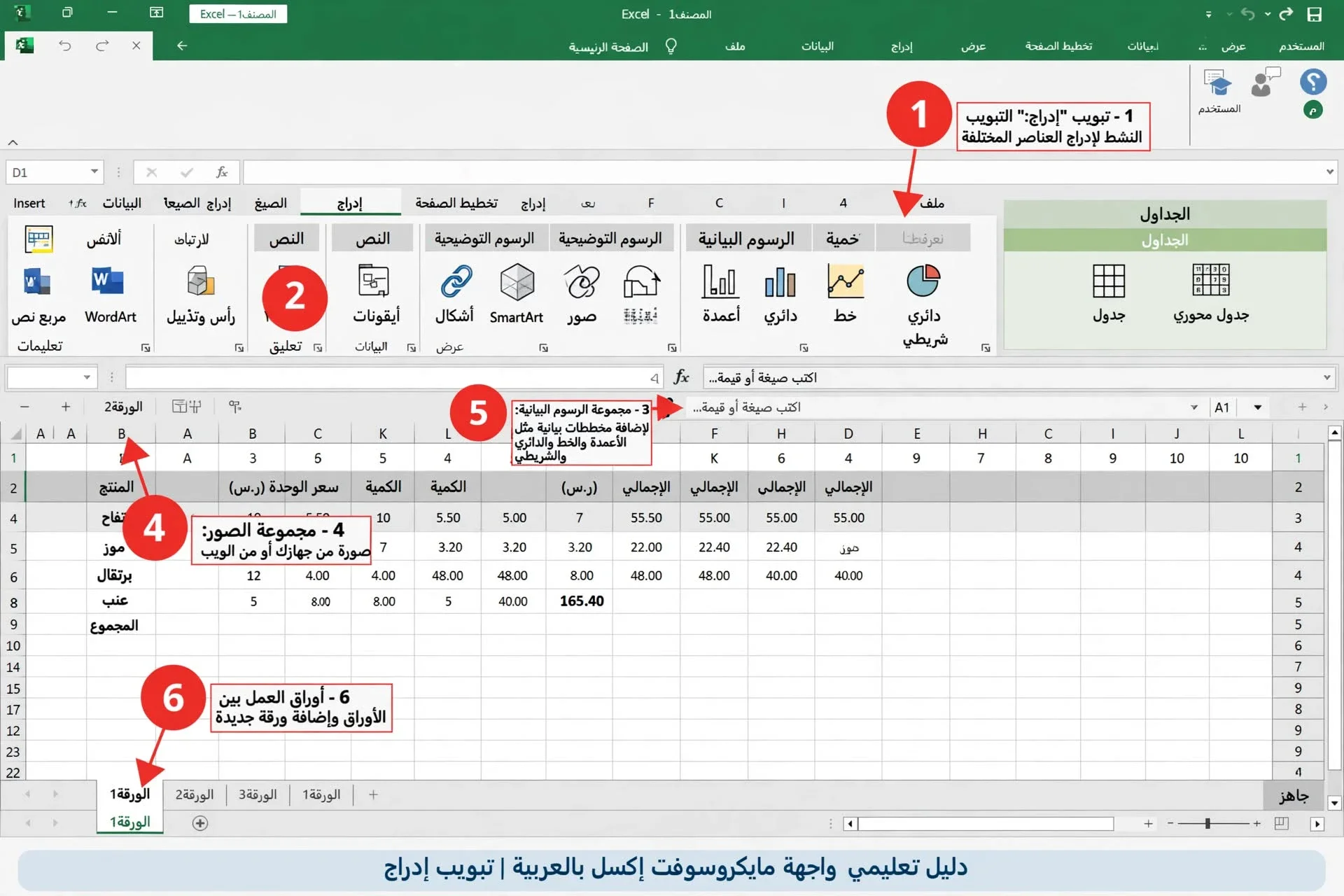Screen dimensions: 1344x896
Task: Click the zoom slider handle
Action: click(1207, 824)
